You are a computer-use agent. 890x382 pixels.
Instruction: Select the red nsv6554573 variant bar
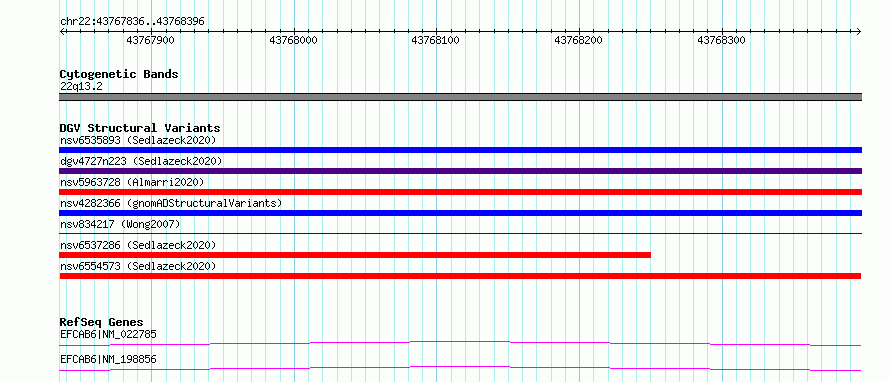(460, 276)
